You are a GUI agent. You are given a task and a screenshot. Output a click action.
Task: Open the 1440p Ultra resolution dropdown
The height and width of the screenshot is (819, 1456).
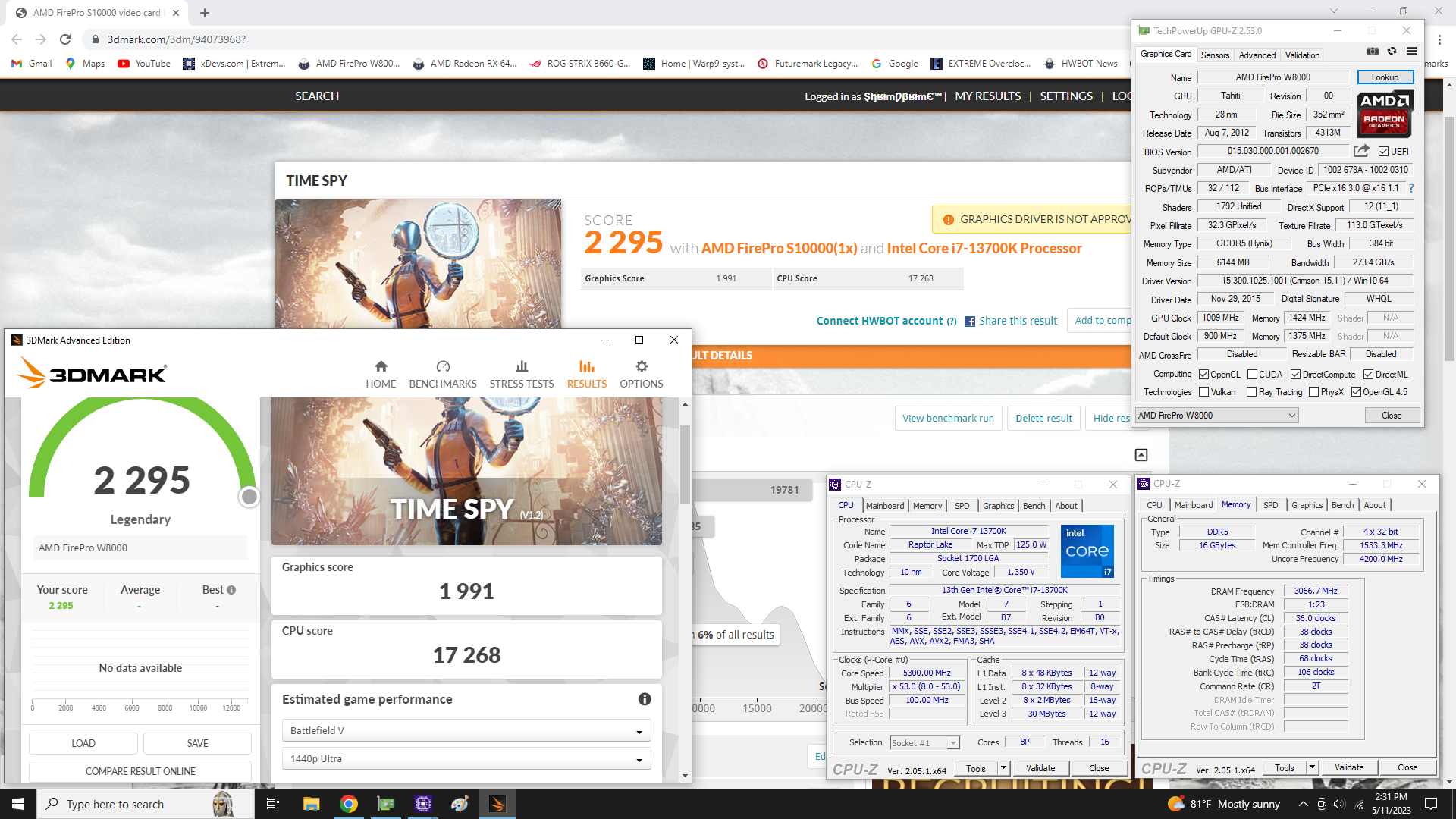466,758
